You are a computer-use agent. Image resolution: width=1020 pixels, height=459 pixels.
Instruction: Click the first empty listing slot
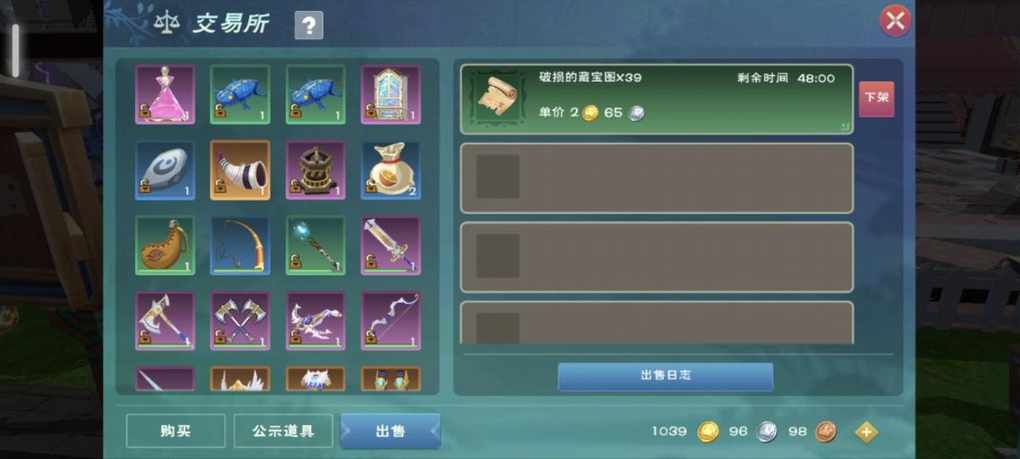657,178
